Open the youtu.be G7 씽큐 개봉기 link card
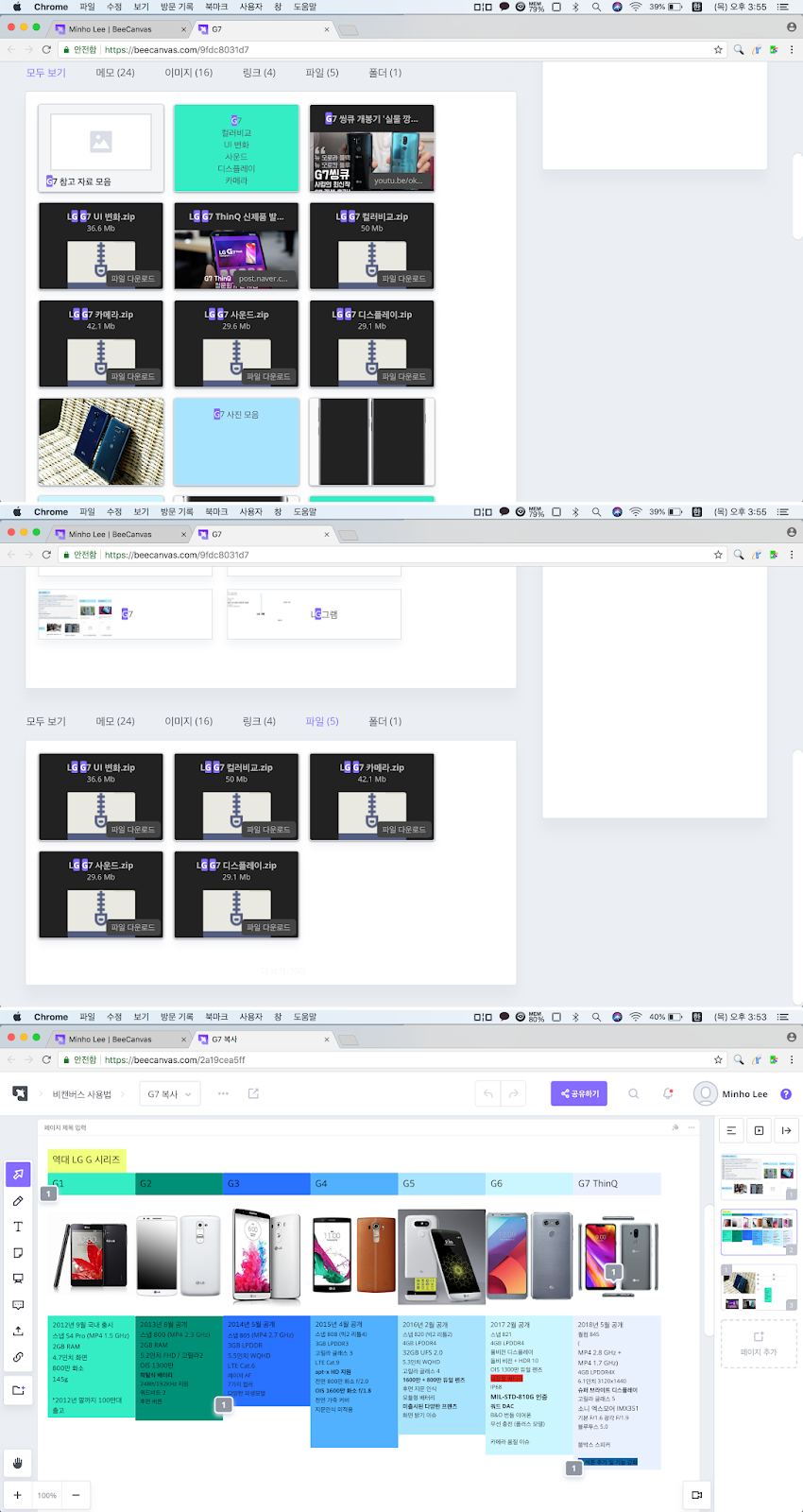Viewport: 803px width, 1512px height. (372, 147)
